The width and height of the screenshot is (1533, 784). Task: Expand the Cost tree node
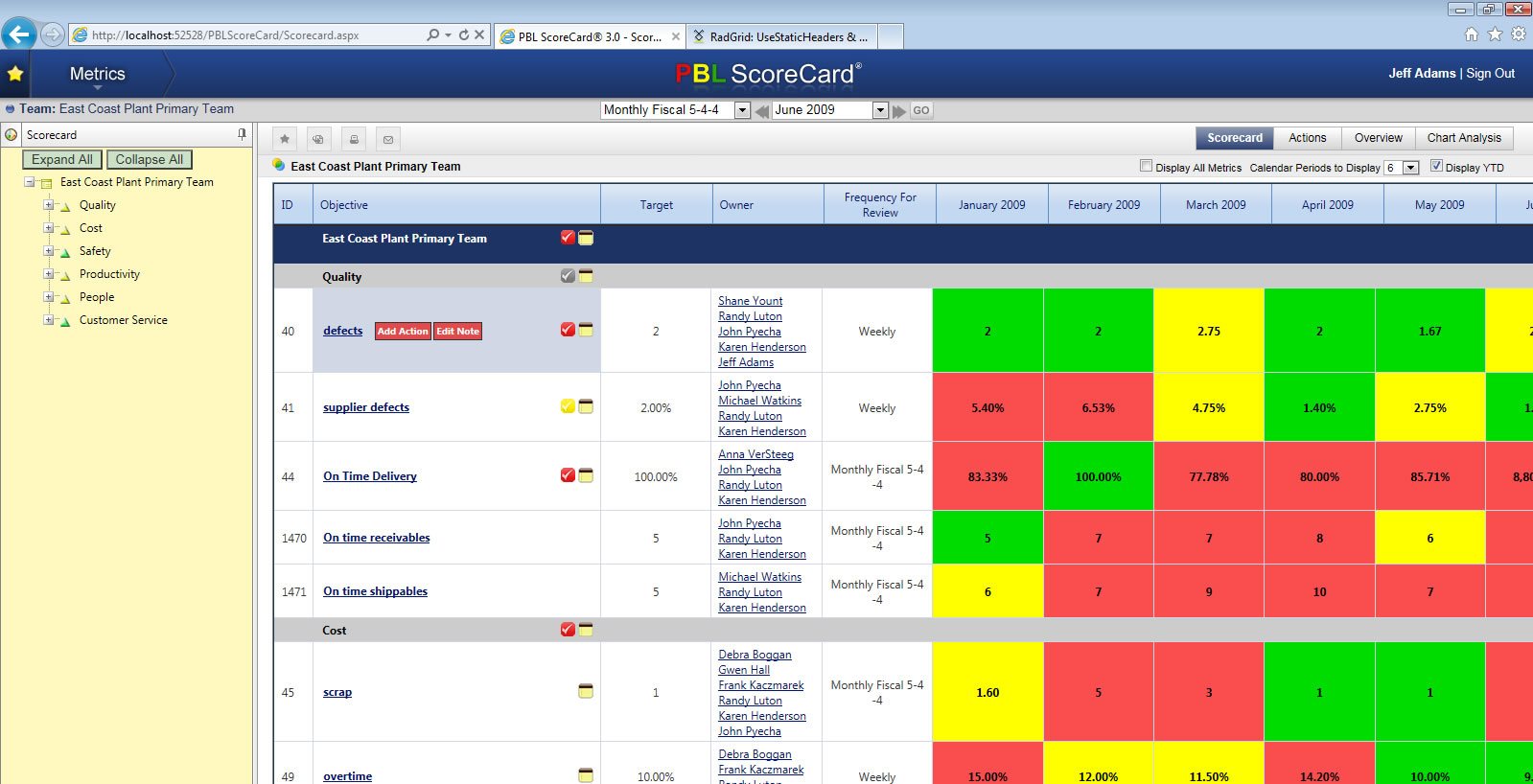coord(48,227)
